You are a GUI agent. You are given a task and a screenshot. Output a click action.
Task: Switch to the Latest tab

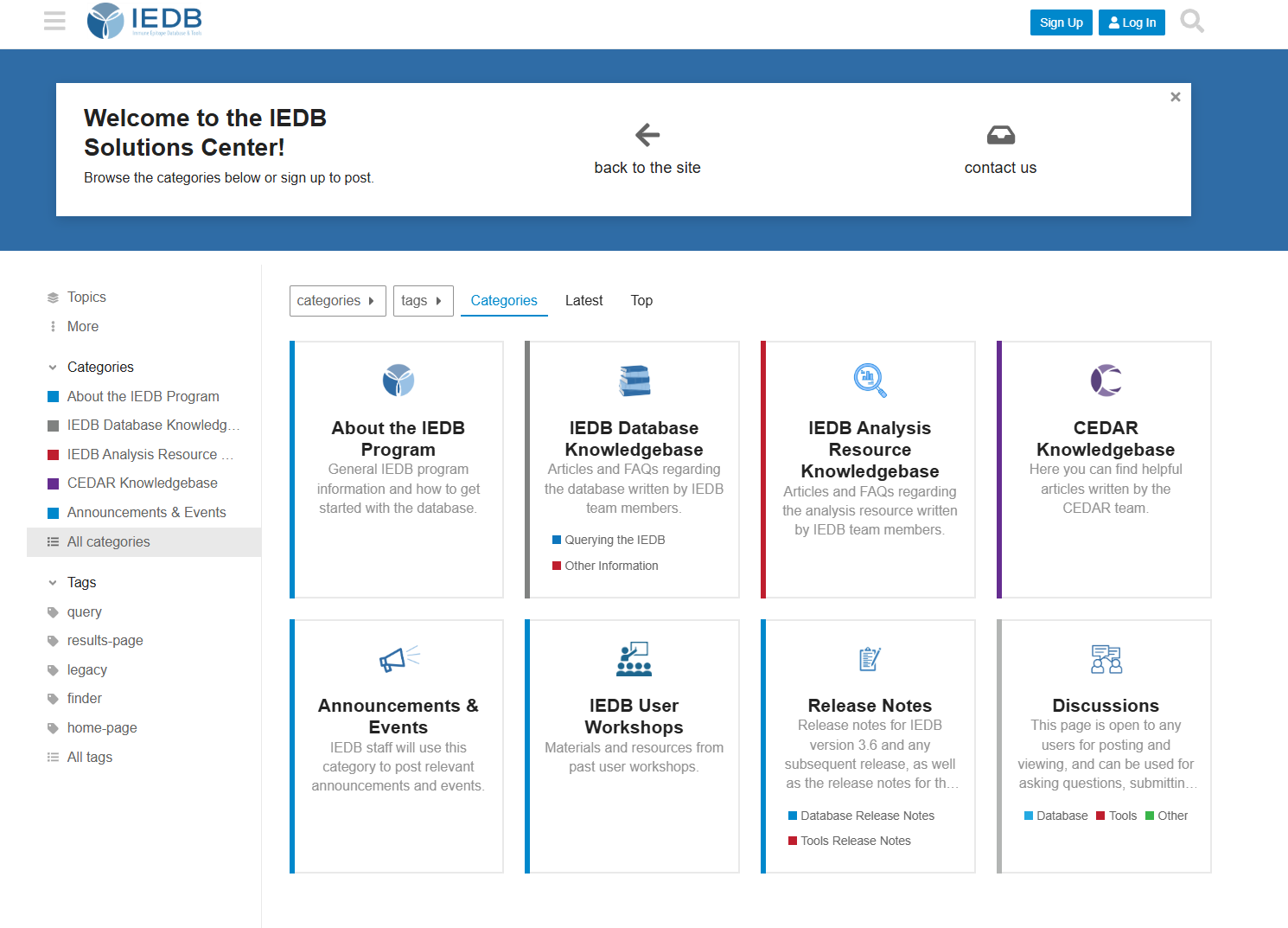pos(583,301)
